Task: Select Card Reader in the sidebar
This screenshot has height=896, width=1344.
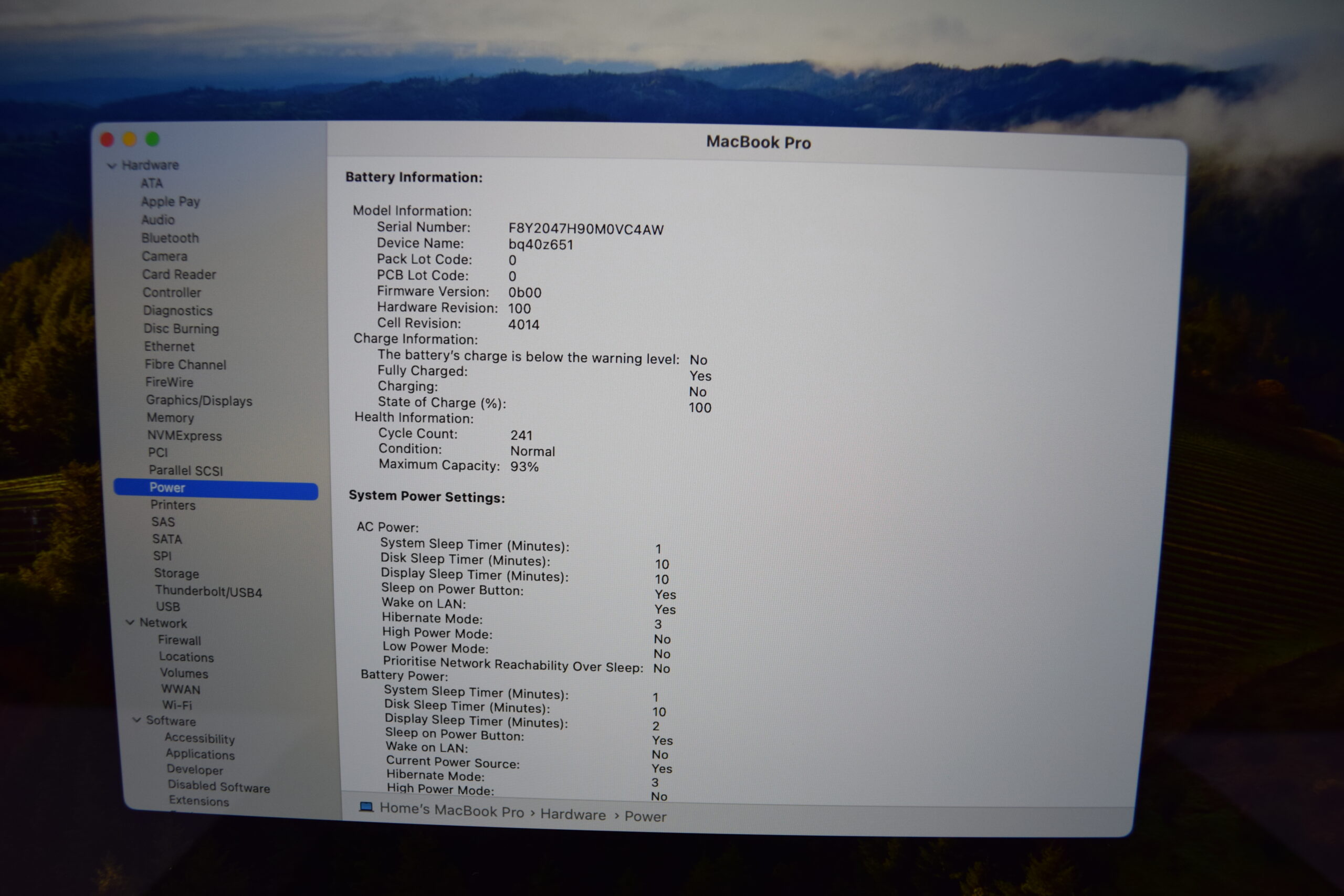Action: [180, 275]
